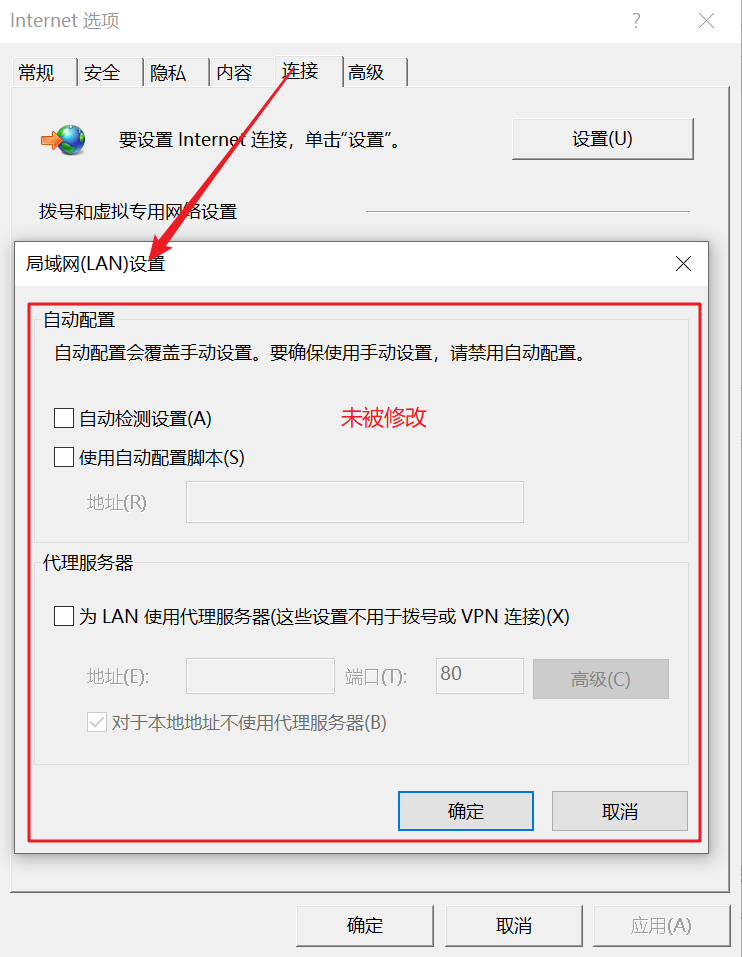Close the Internet Options window

pyautogui.click(x=707, y=21)
